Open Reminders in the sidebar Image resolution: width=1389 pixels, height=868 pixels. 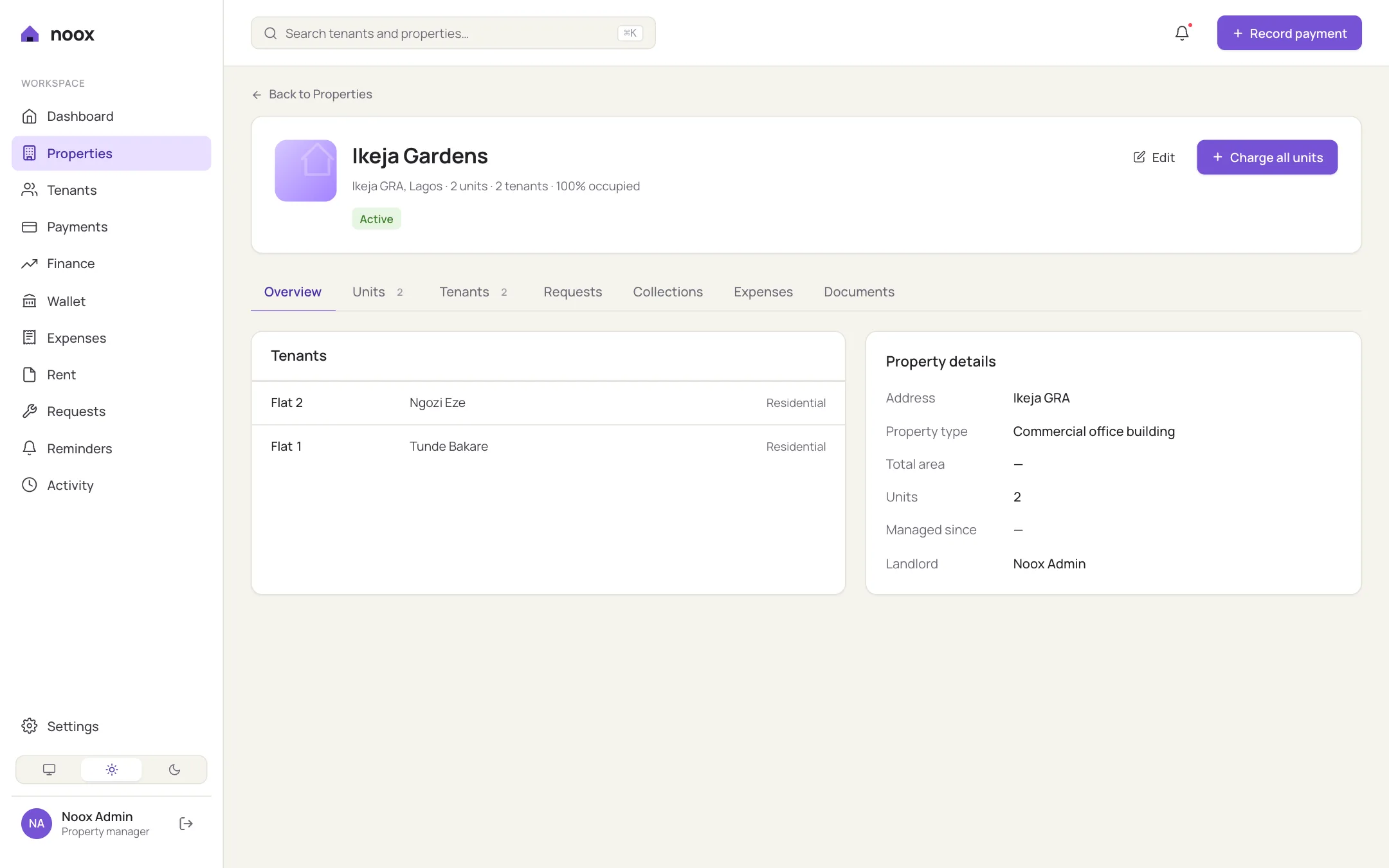point(111,449)
